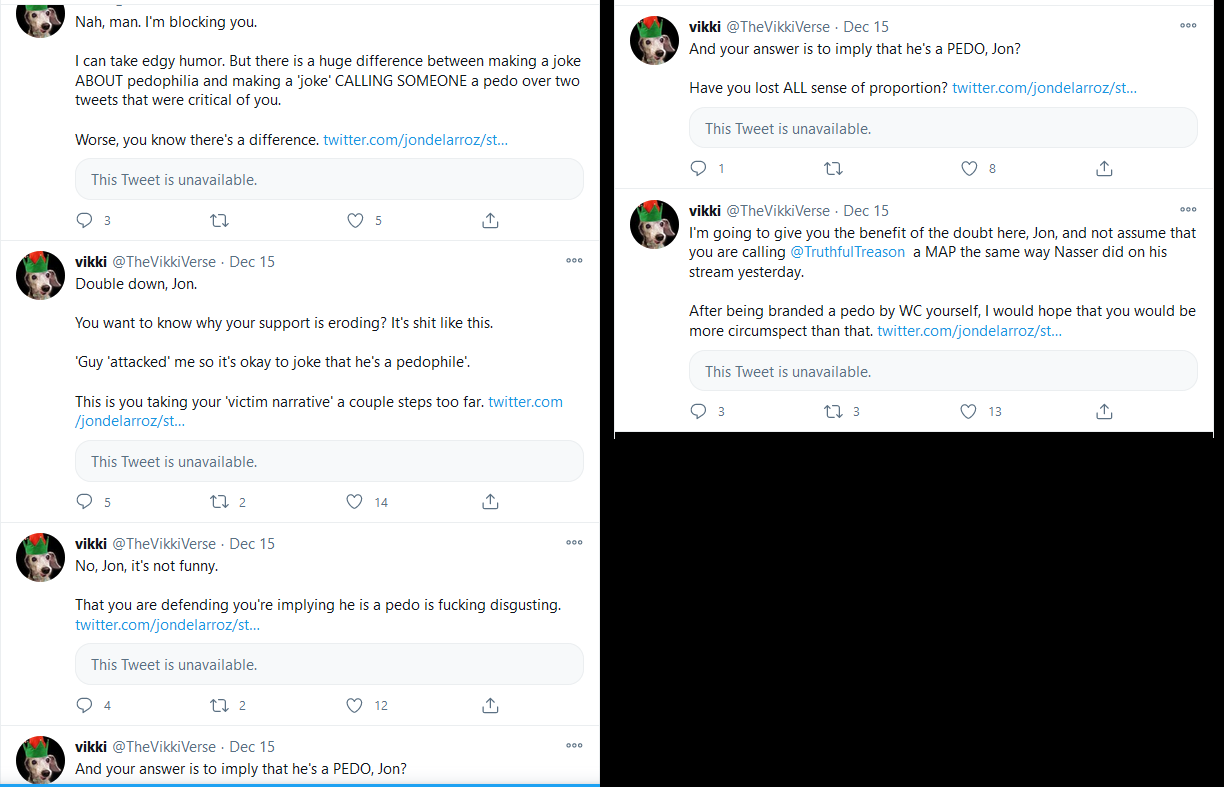1224x787 pixels.
Task: Open more options on 'No, Jon, it's not funny' tweet
Action: coord(574,543)
